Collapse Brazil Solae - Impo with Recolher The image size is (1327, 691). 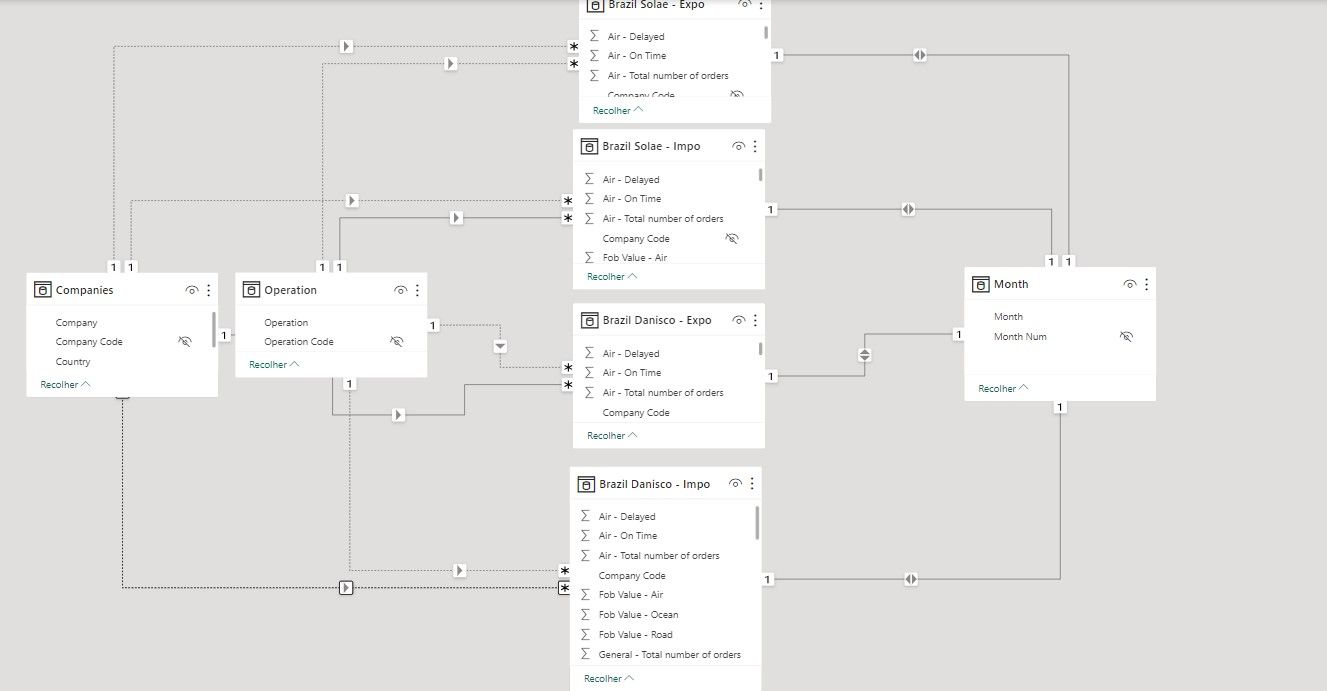612,276
